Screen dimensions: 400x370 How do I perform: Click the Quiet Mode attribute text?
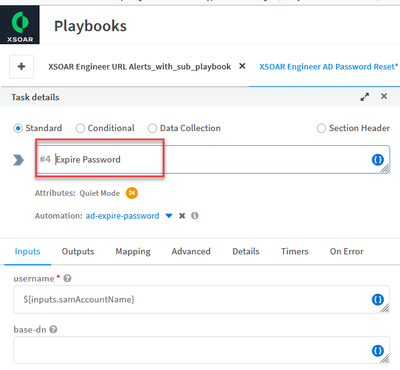click(99, 193)
